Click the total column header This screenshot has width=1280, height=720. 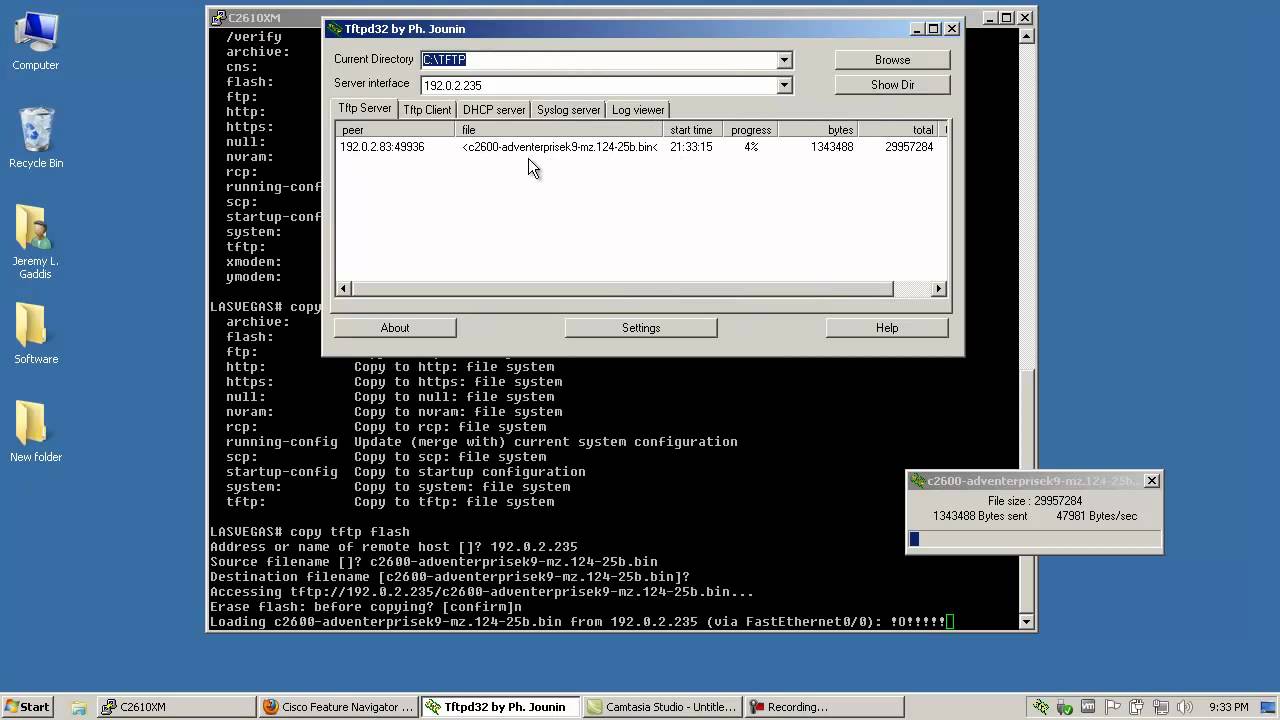(898, 130)
